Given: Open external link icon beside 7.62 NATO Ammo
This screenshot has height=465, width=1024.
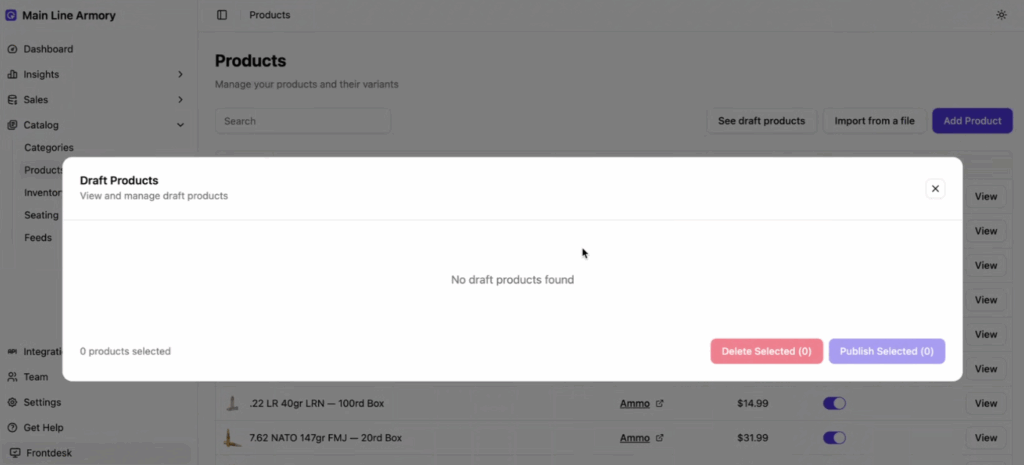Looking at the screenshot, I should point(659,438).
